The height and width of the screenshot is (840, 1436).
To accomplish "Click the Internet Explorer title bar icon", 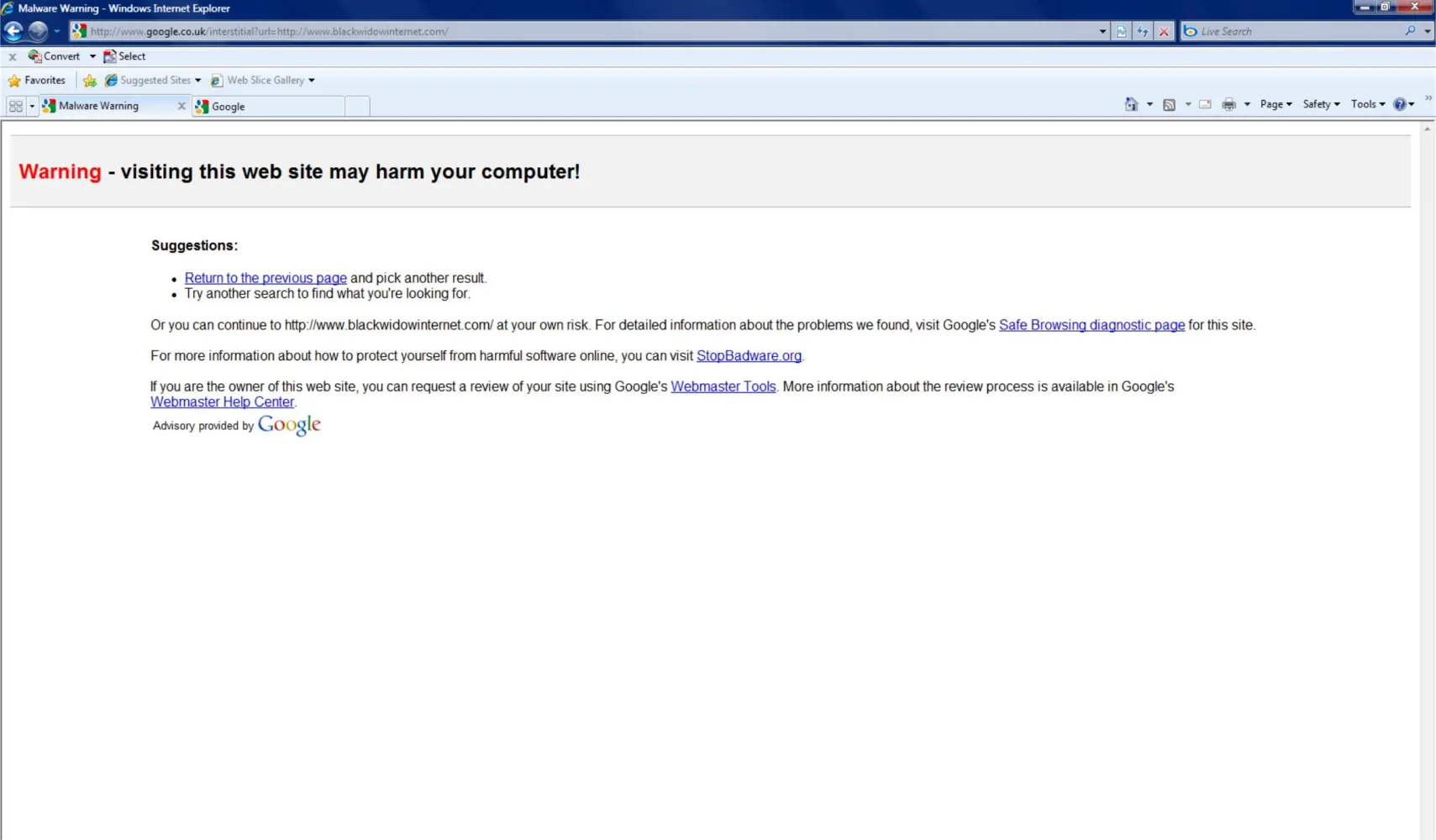I will coord(8,8).
